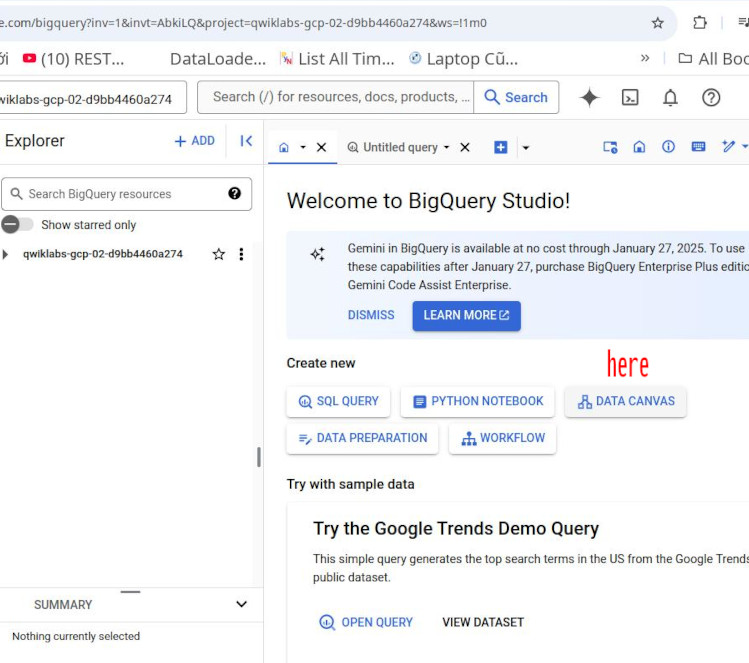Click the info circle icon in the toolbar
The height and width of the screenshot is (663, 749).
pyautogui.click(x=668, y=147)
